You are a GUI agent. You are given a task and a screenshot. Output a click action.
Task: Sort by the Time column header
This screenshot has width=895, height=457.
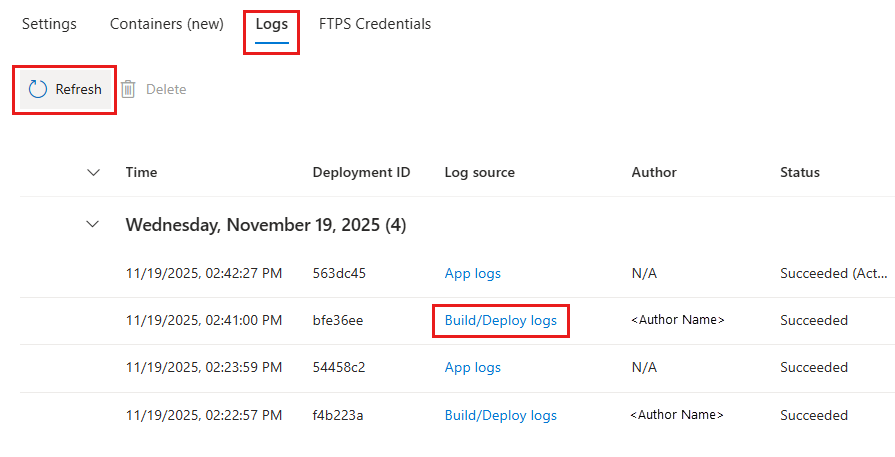(x=141, y=172)
